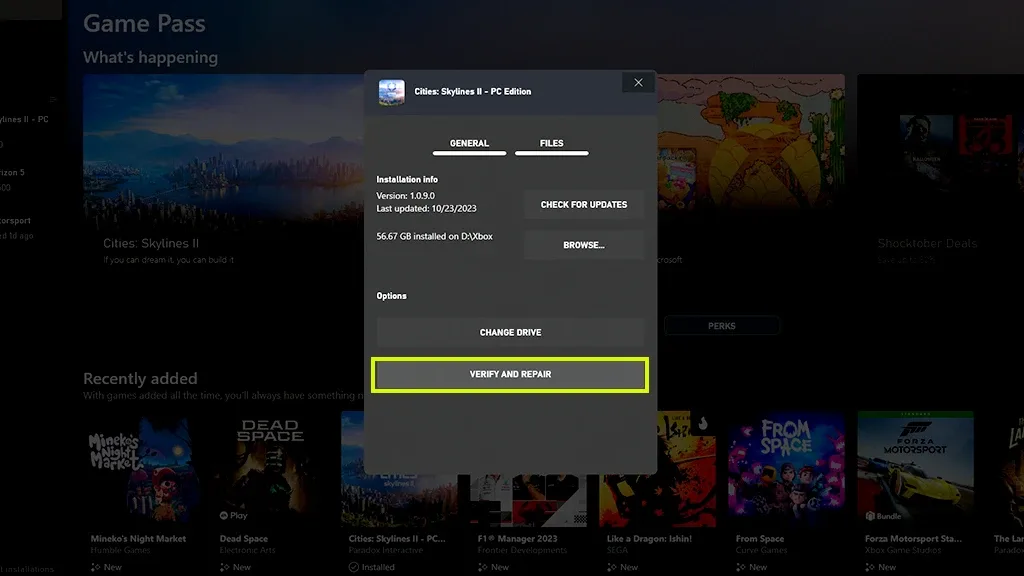Open Dead Space game thumbnail
Image resolution: width=1024 pixels, height=576 pixels.
270,469
